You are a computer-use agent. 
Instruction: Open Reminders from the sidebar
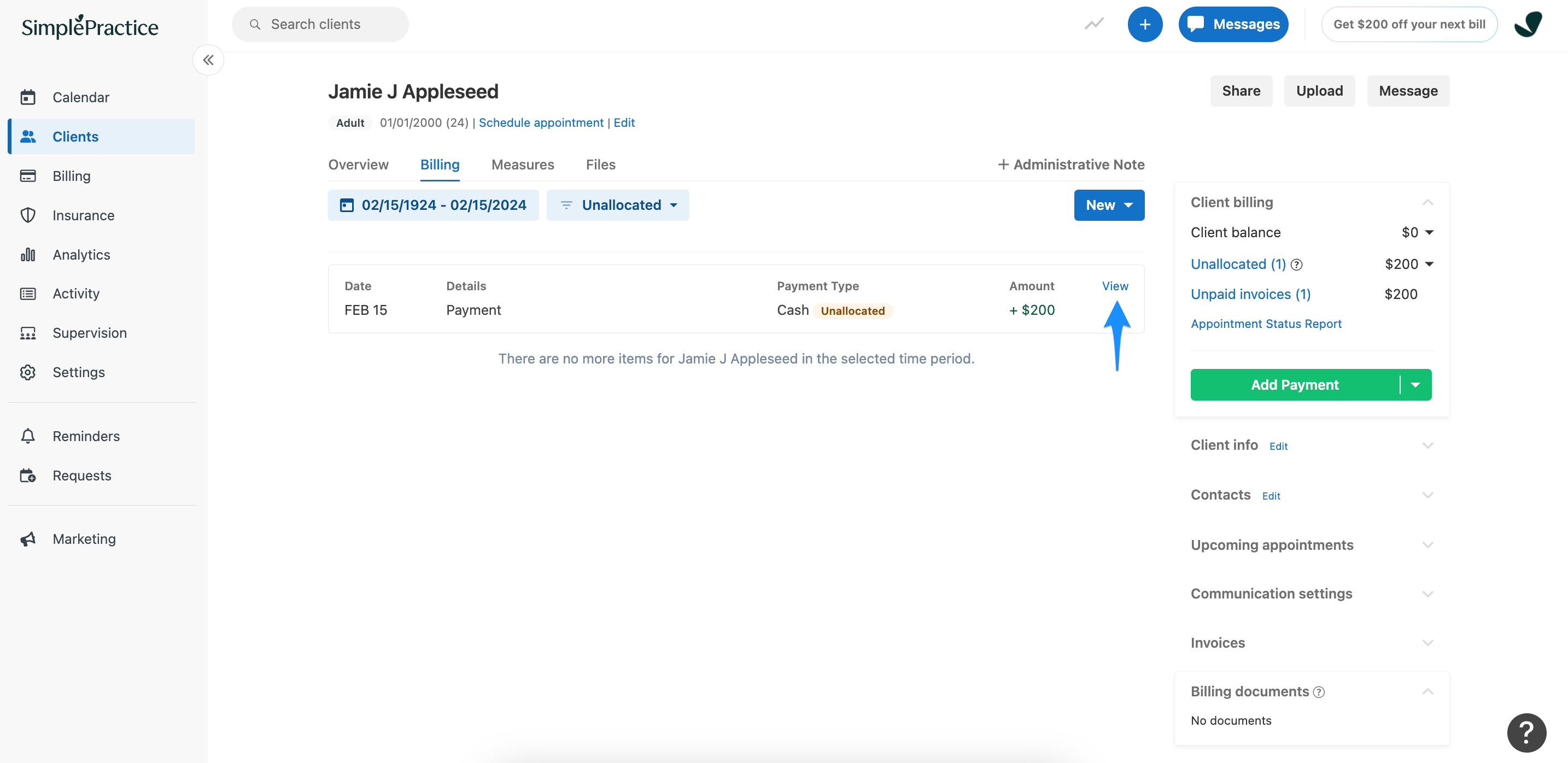[86, 436]
